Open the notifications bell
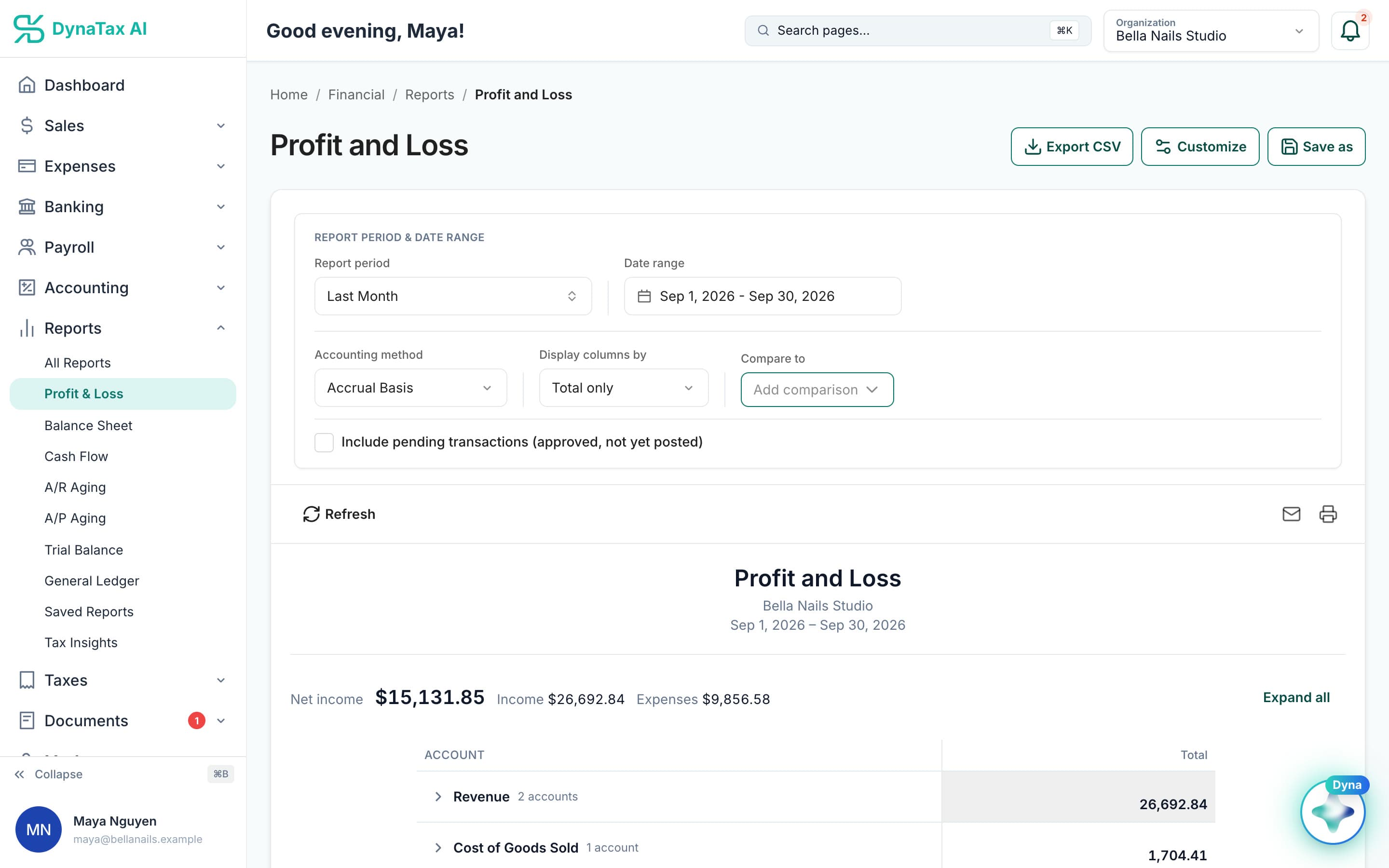The image size is (1389, 868). point(1350,31)
